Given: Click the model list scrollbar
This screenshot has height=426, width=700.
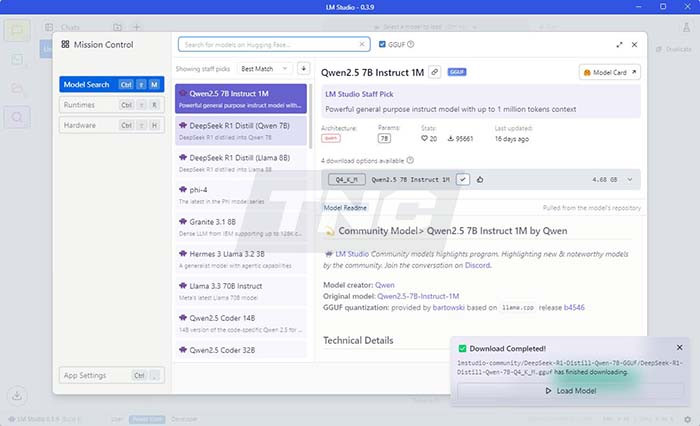Looking at the screenshot, I should [x=311, y=116].
